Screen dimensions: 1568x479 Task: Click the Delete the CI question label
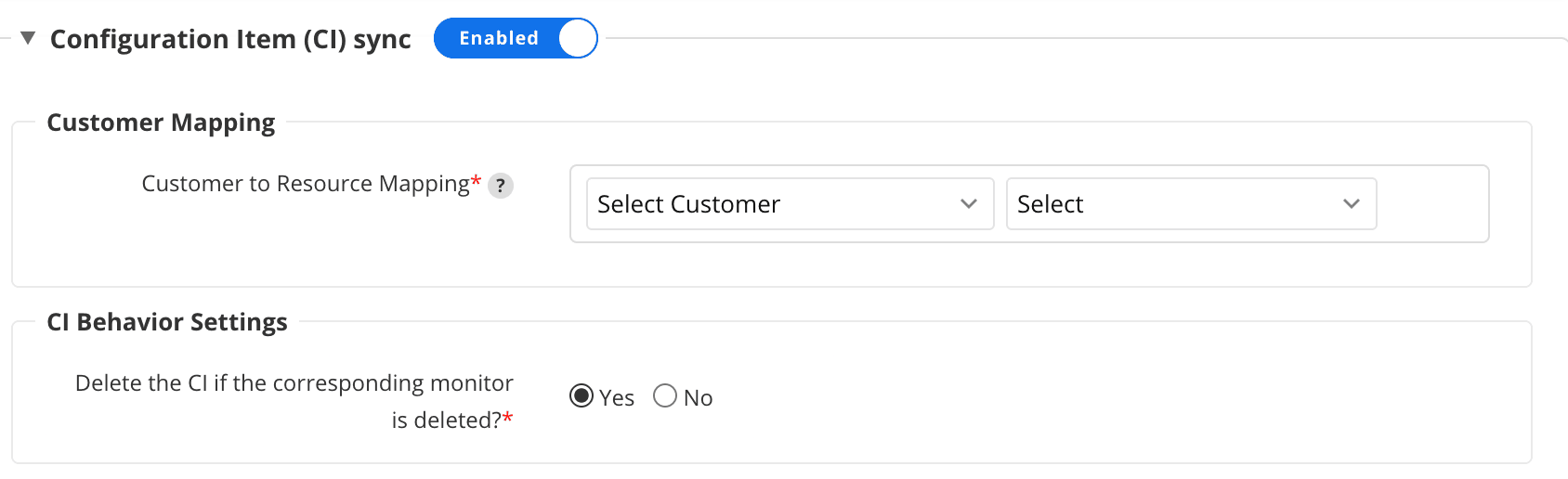pos(294,401)
